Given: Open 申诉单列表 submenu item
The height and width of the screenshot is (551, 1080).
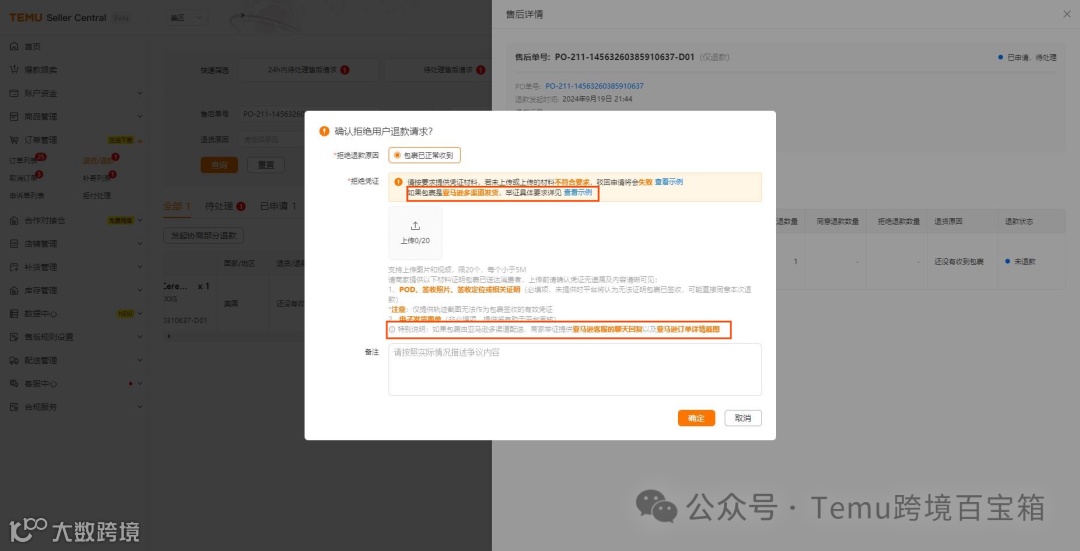Looking at the screenshot, I should pos(26,196).
